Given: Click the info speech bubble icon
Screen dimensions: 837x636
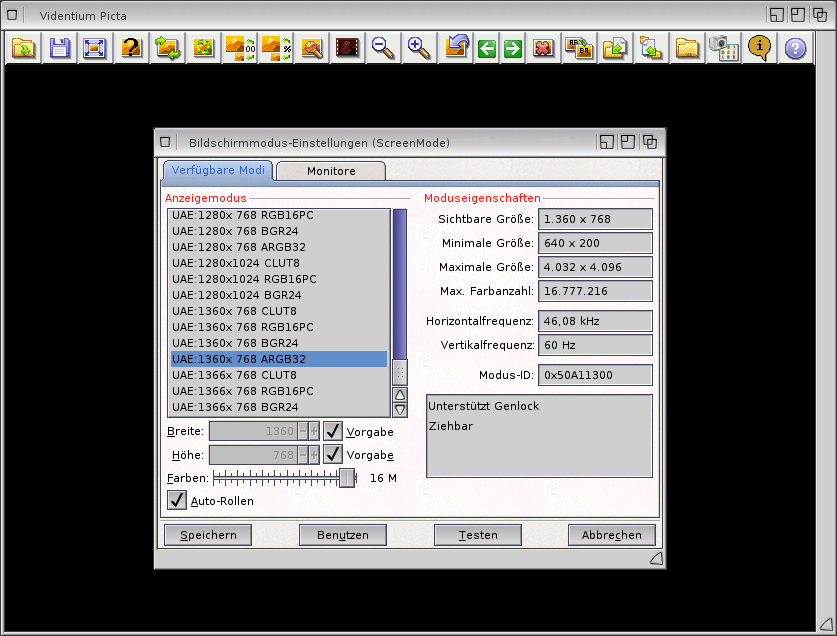Looking at the screenshot, I should (759, 48).
